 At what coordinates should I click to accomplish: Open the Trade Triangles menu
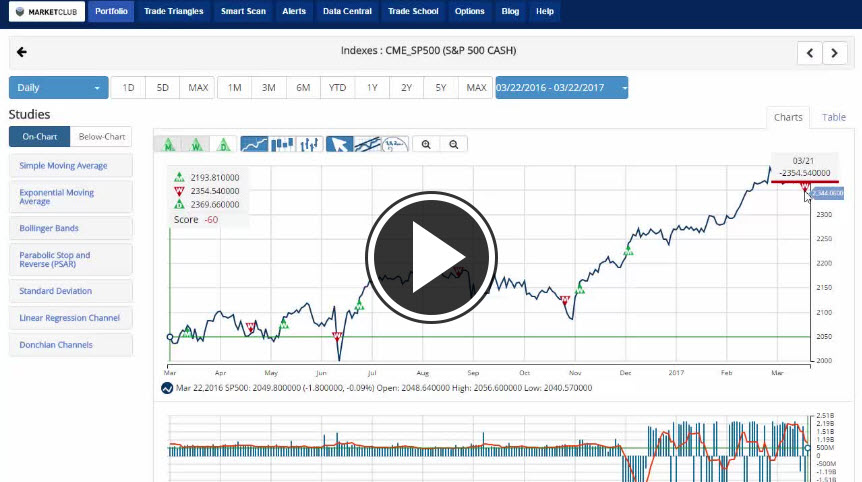(x=174, y=12)
